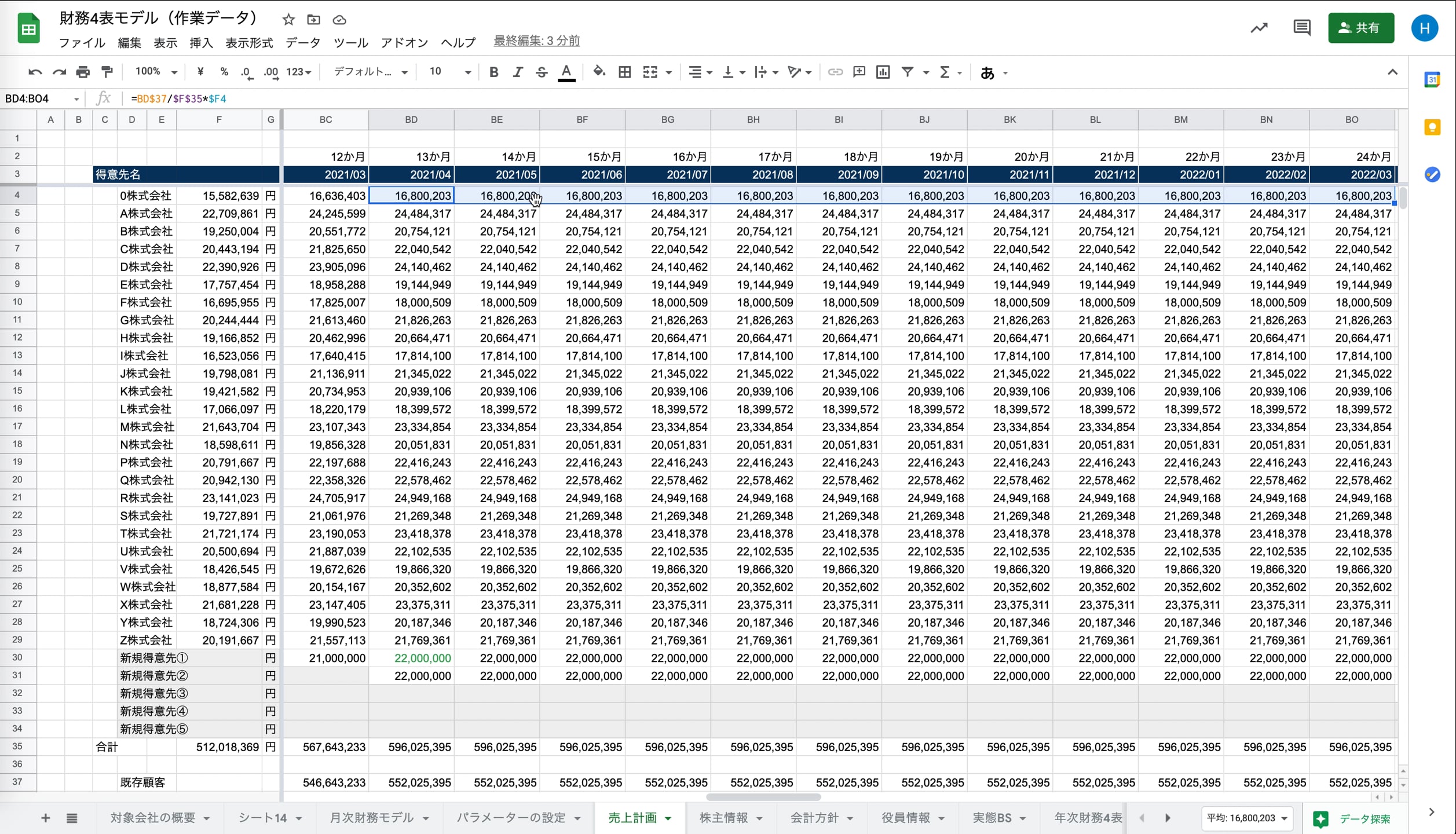Toggle italic formatting

point(517,72)
